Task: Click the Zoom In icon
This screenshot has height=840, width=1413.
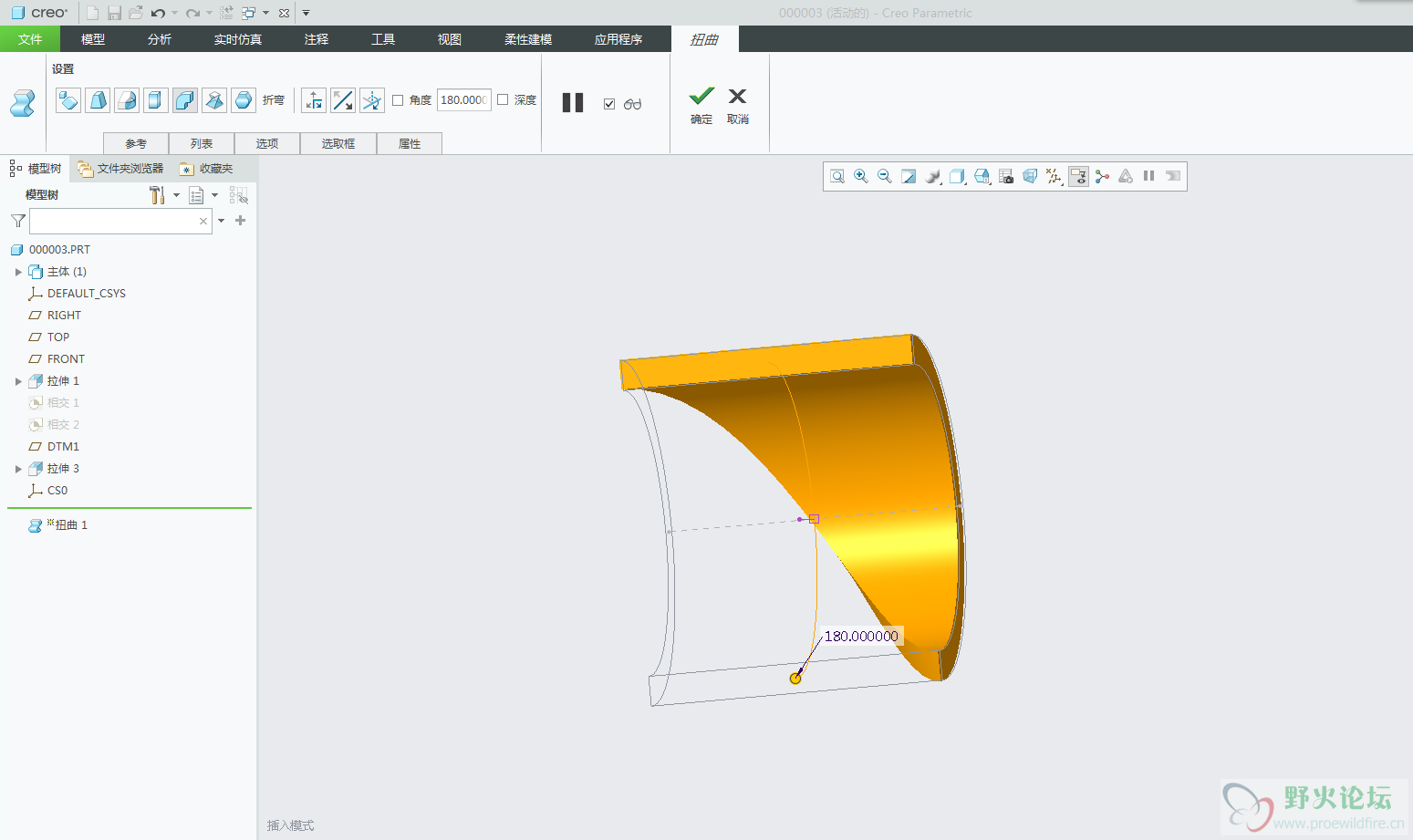Action: (861, 176)
